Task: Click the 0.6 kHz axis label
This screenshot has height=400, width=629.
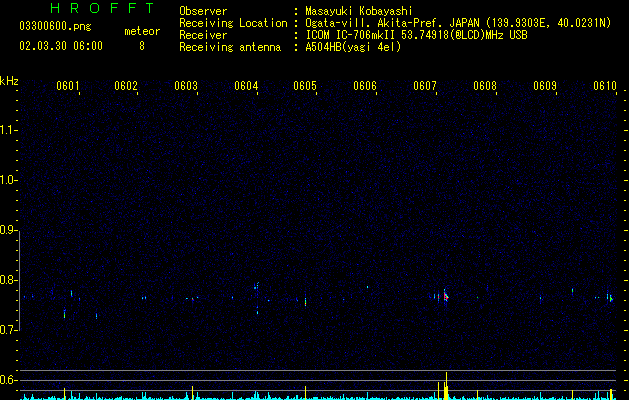Action: [x=8, y=380]
